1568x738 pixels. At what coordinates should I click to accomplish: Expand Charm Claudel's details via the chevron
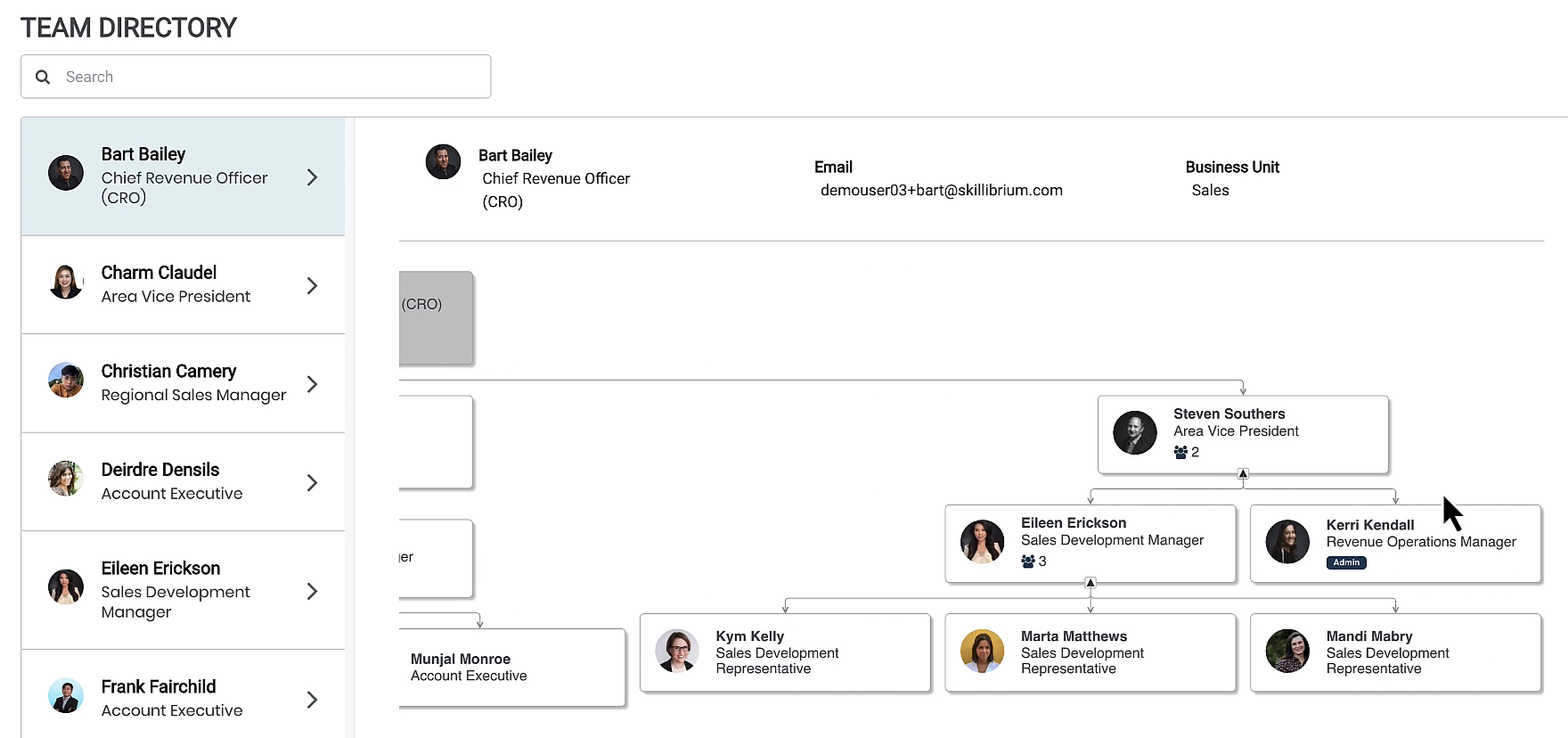(312, 285)
